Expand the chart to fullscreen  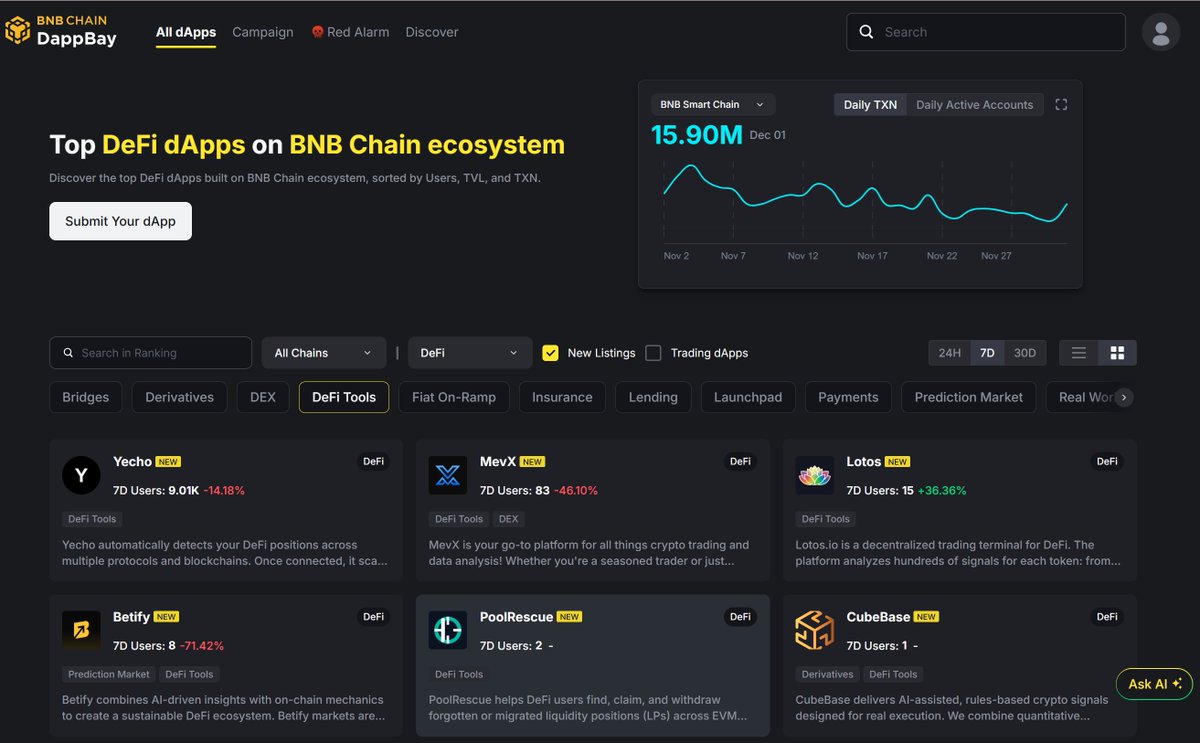tap(1061, 105)
